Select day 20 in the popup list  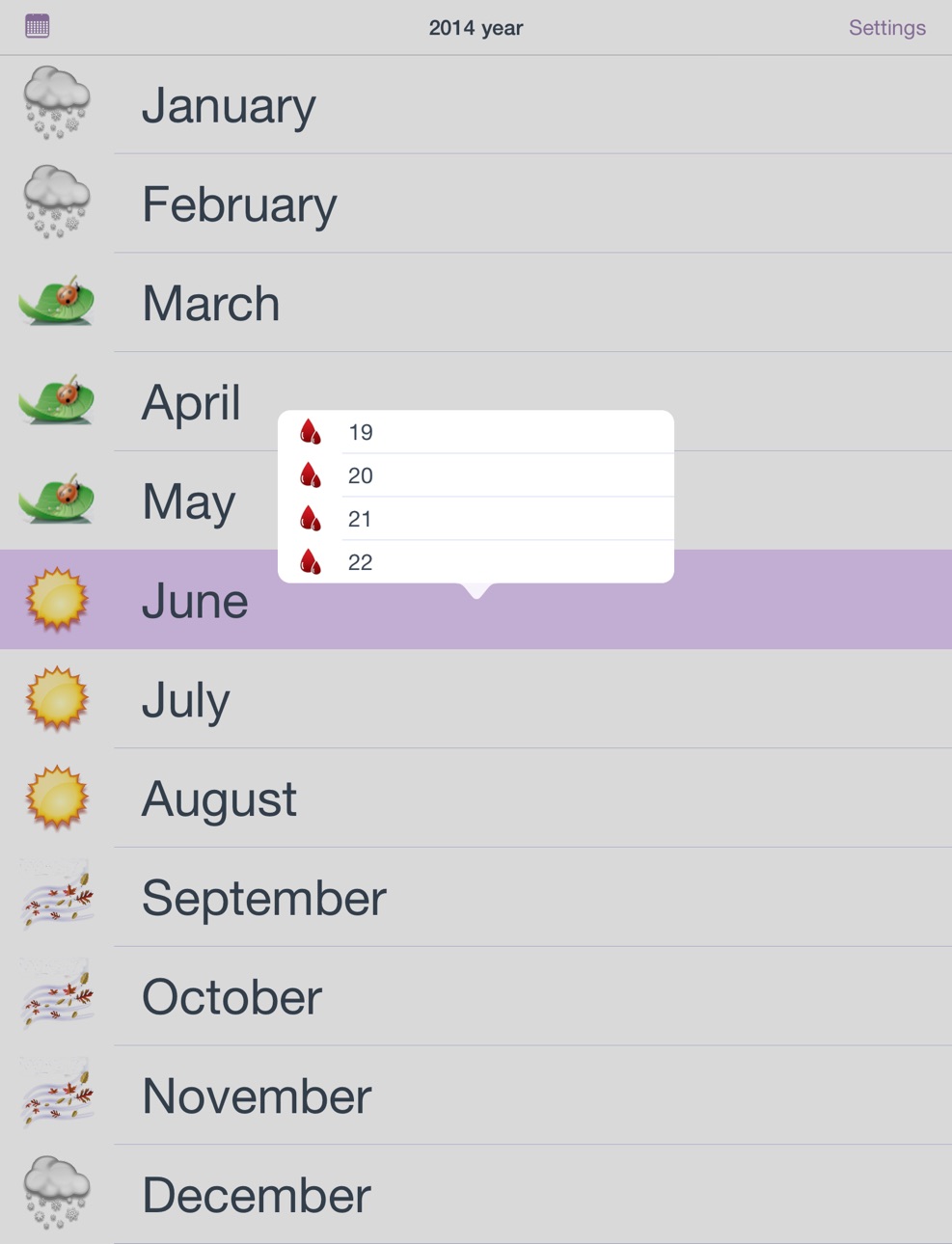pyautogui.click(x=476, y=475)
